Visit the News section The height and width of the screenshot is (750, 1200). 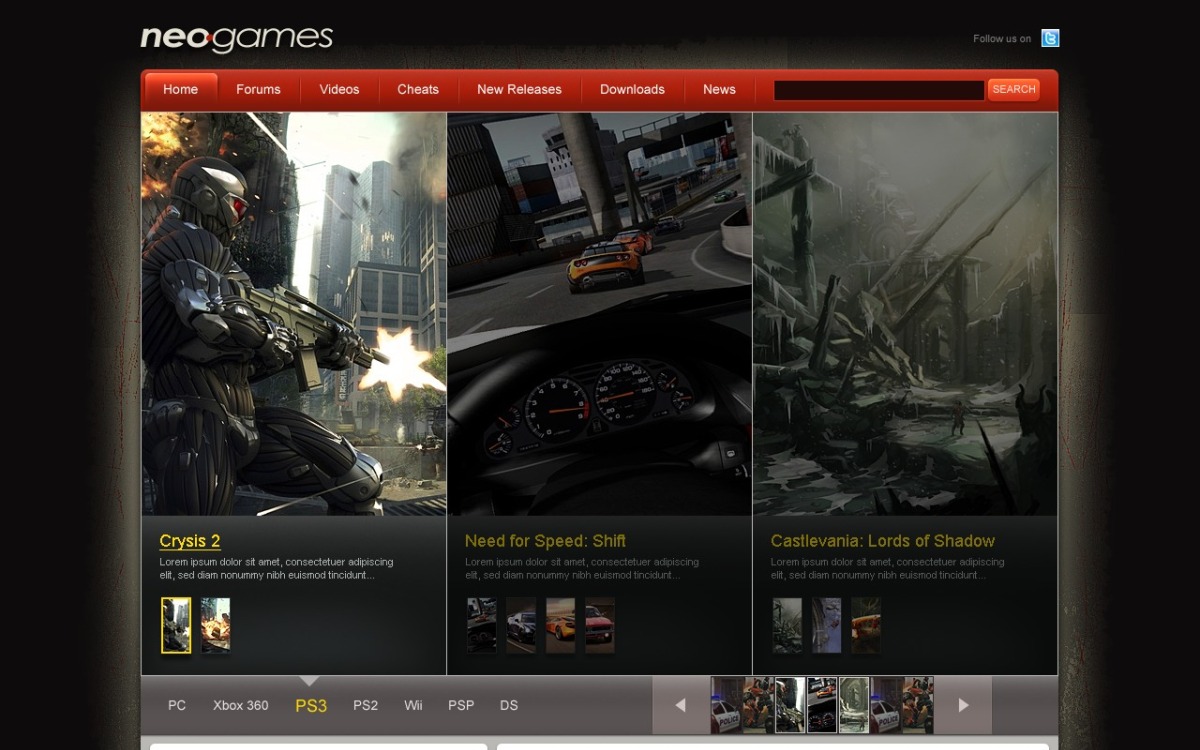[x=719, y=89]
